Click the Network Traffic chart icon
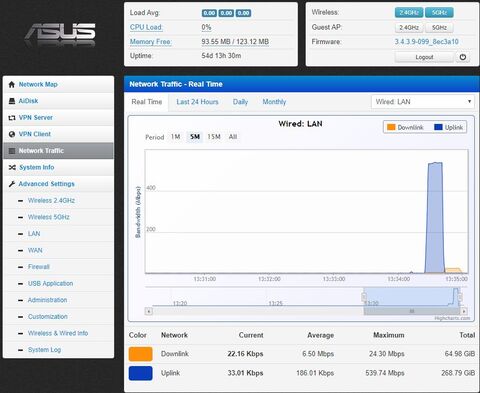The width and height of the screenshot is (480, 393). (12, 151)
